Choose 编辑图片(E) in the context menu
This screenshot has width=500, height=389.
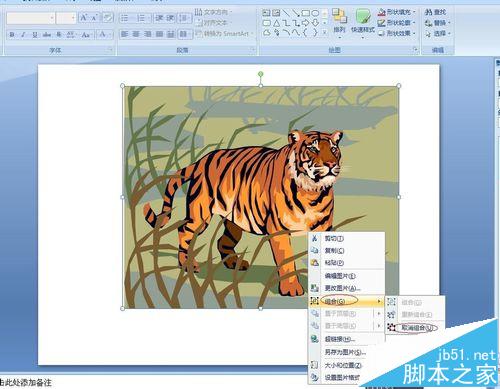(x=347, y=276)
